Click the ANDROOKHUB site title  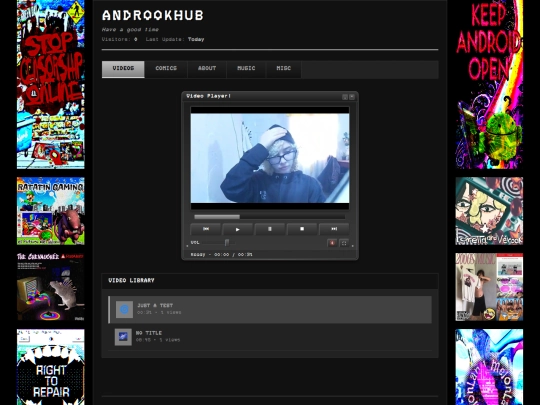153,15
